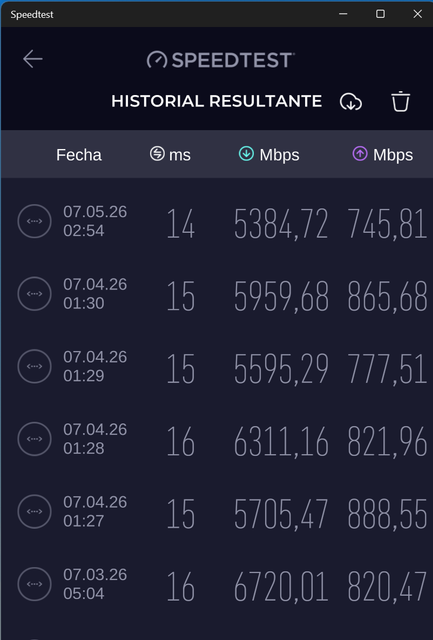
Task: Open the result with download 6311,16
Action: point(216,439)
